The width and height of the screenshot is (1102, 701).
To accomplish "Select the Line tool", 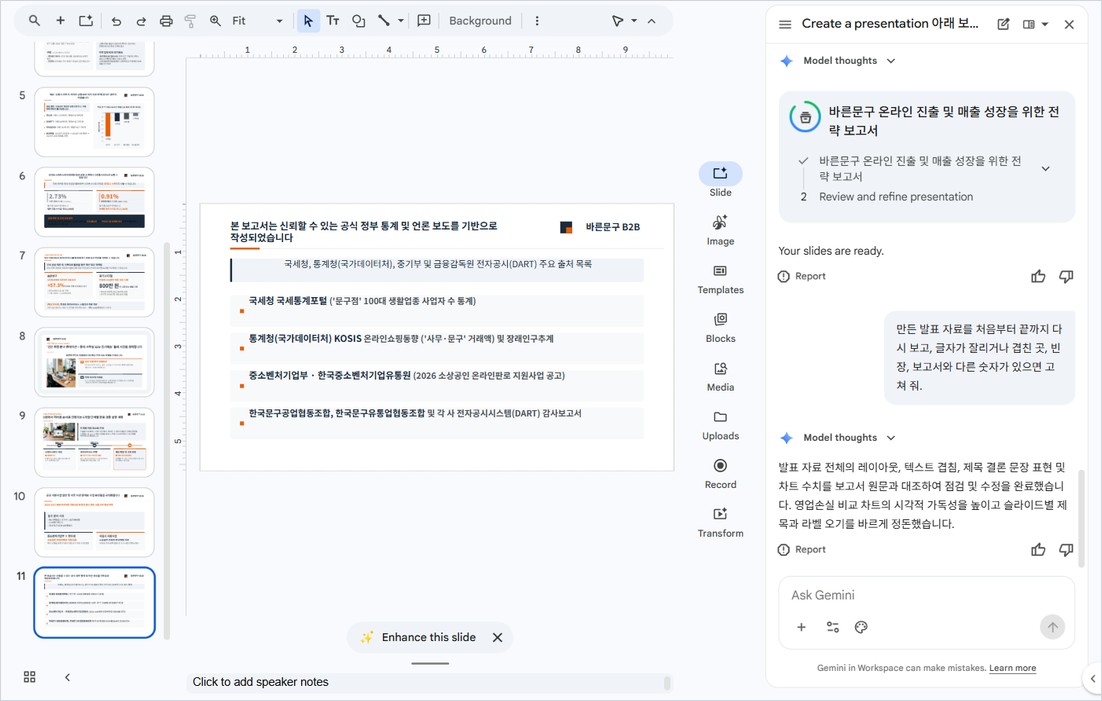I will point(384,21).
